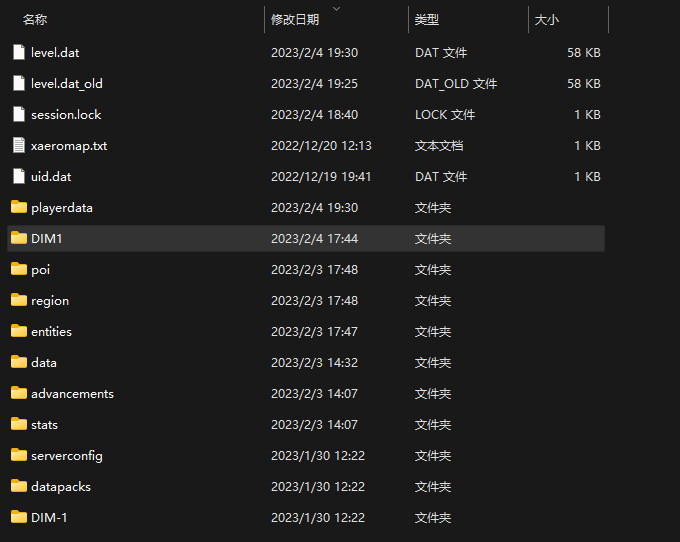Select the playerdata folder icon
Image resolution: width=680 pixels, height=542 pixels.
(18, 208)
